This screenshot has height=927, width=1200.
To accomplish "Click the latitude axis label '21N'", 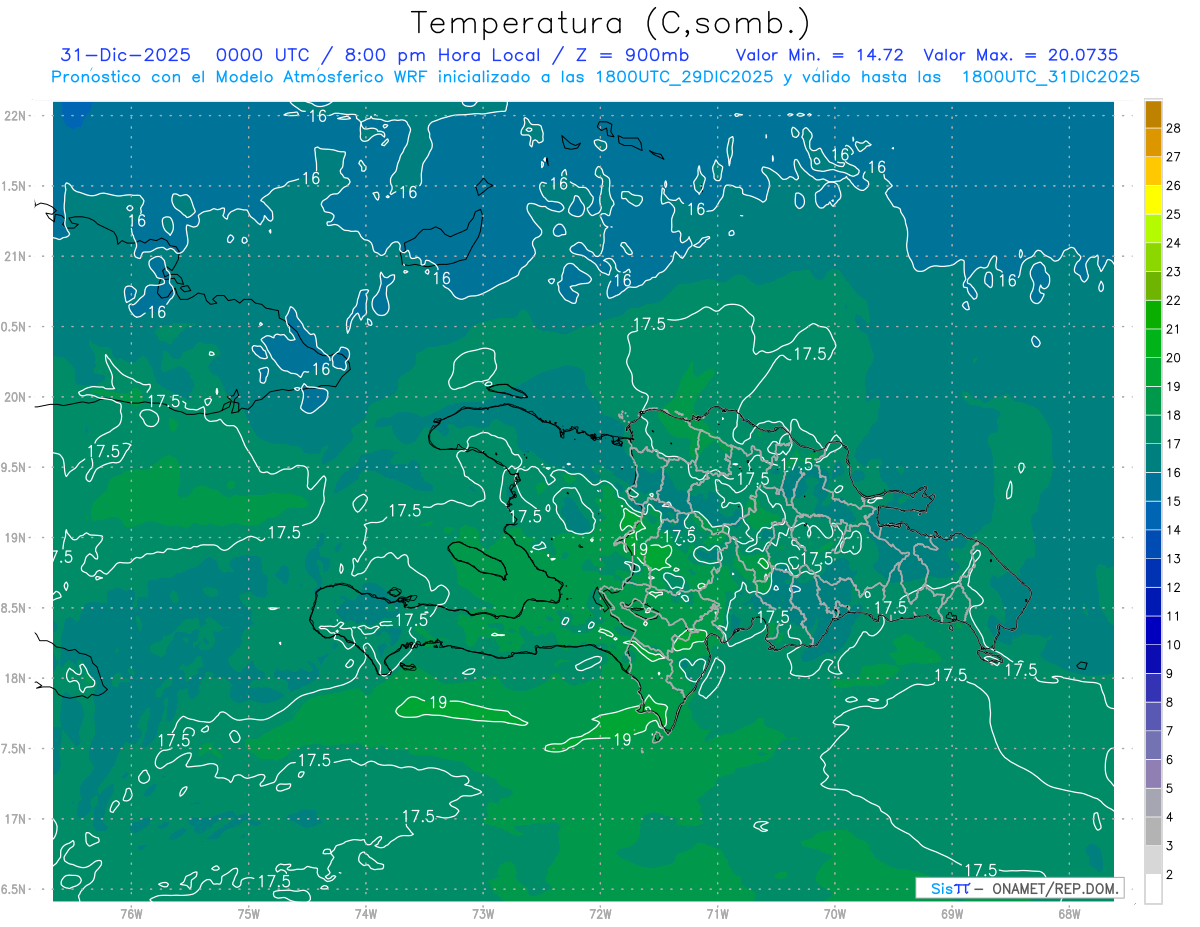I will (15, 256).
